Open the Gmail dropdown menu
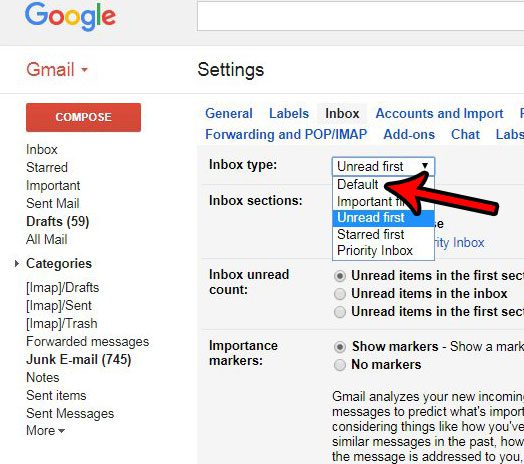This screenshot has width=524, height=464. coord(57,70)
